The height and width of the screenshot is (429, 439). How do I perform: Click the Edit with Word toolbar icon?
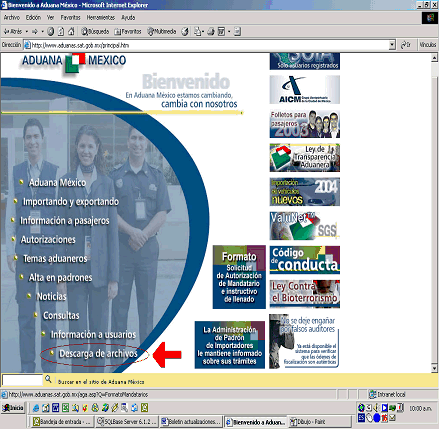[x=221, y=32]
